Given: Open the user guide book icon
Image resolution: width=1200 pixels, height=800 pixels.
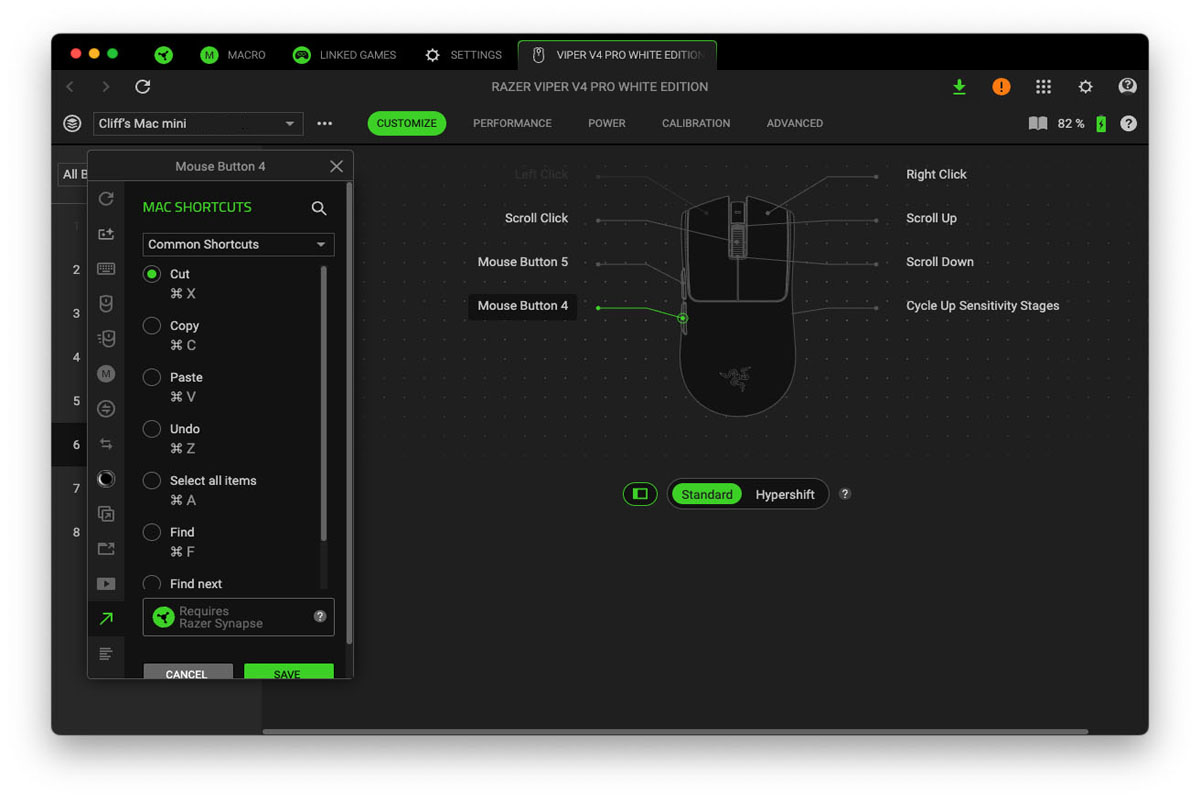Looking at the screenshot, I should point(1038,123).
